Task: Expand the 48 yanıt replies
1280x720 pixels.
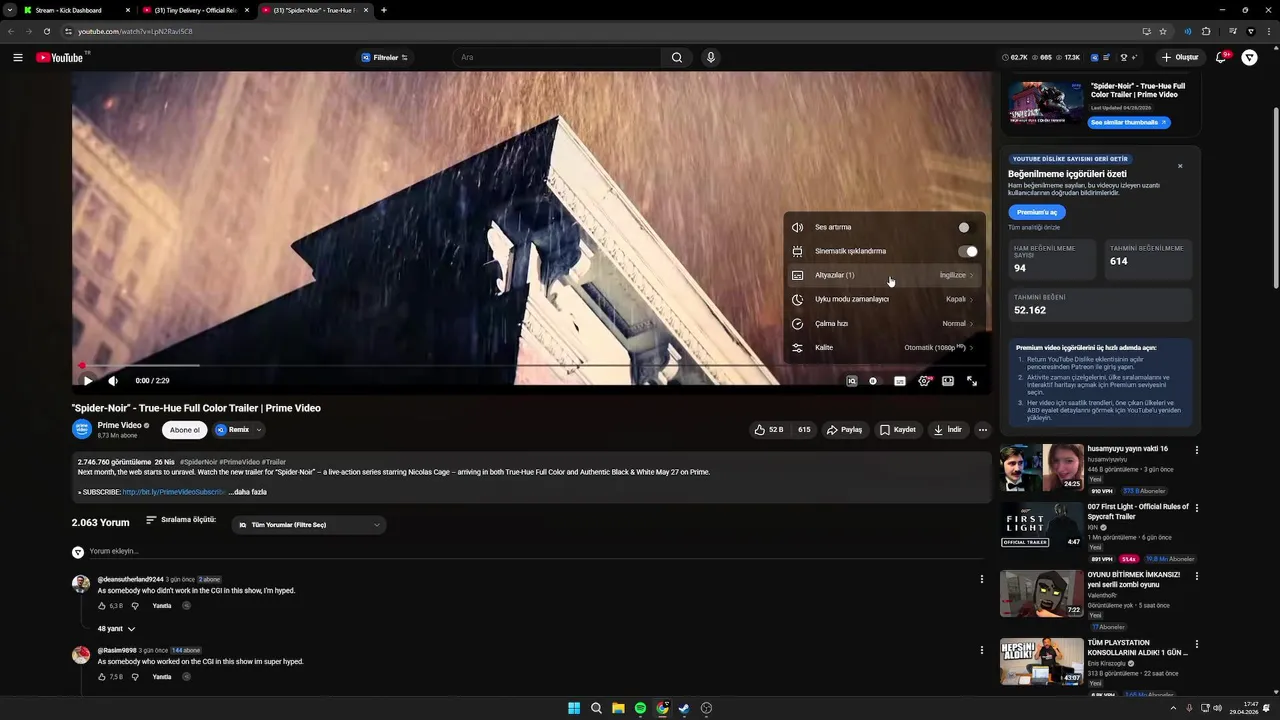Action: (116, 629)
